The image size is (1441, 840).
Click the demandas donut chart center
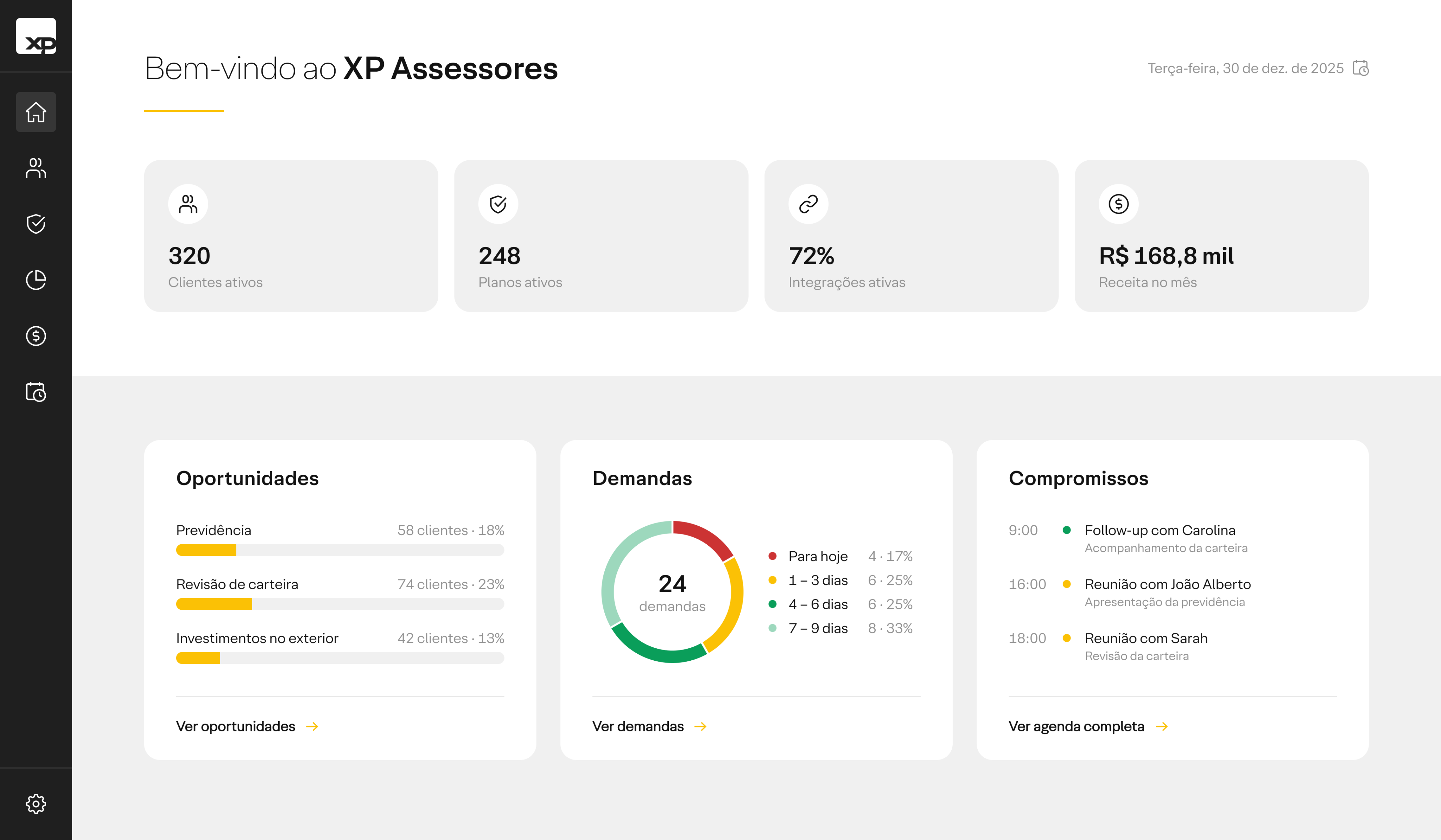pyautogui.click(x=672, y=592)
